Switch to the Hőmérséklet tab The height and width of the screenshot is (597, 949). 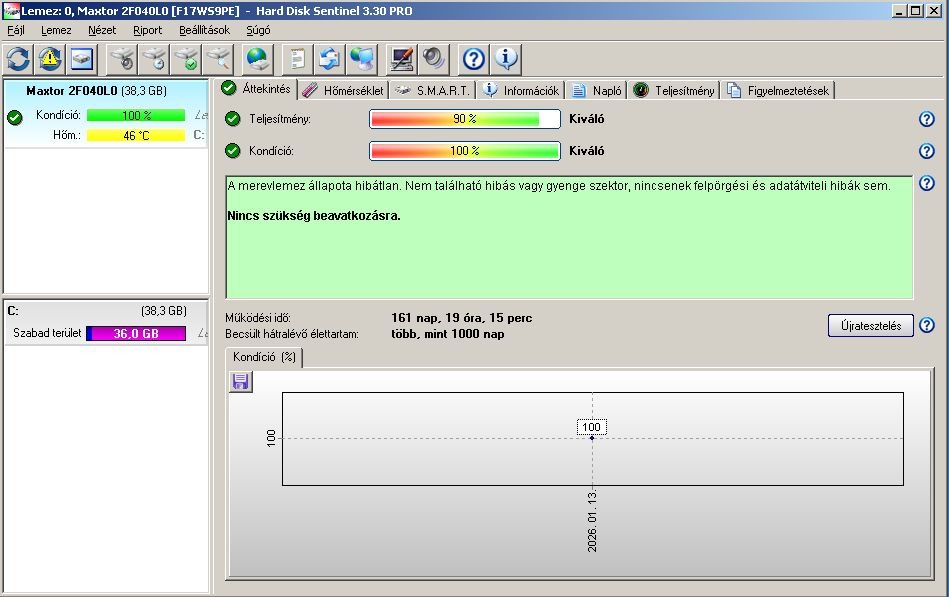343,91
